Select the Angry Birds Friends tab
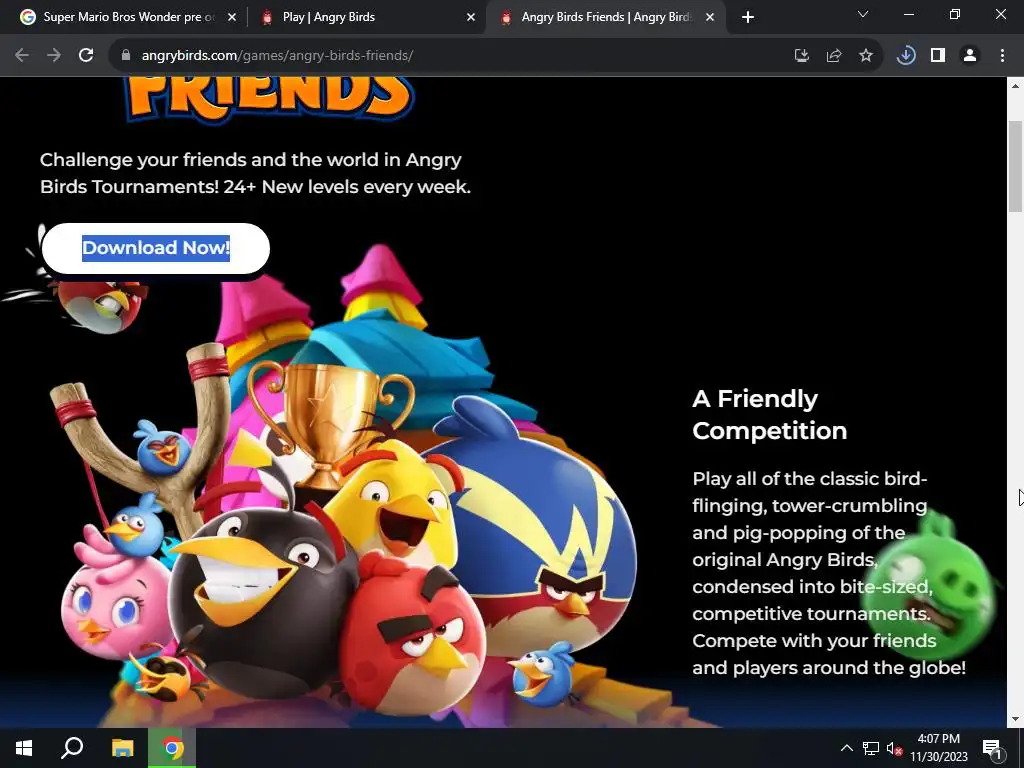Image resolution: width=1024 pixels, height=768 pixels. click(604, 18)
